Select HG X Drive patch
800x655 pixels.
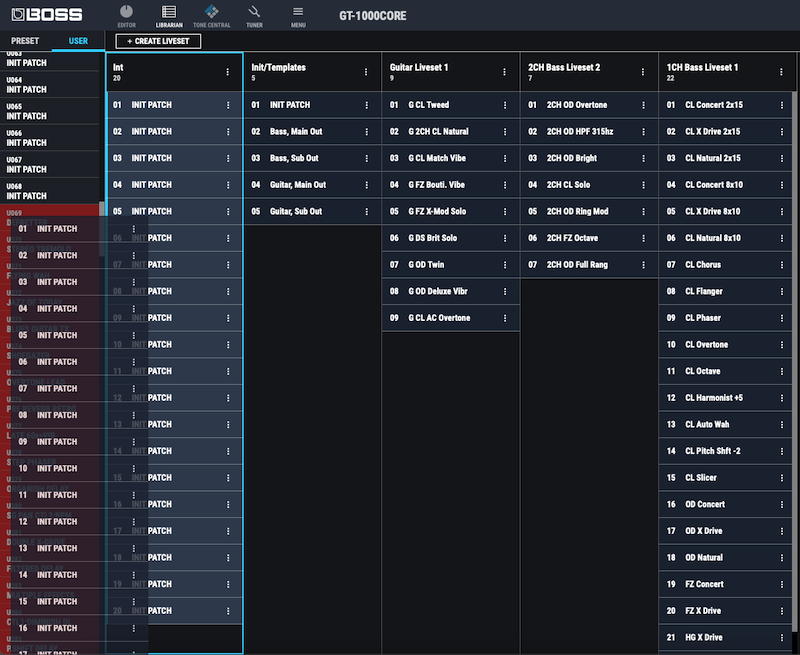[726, 637]
